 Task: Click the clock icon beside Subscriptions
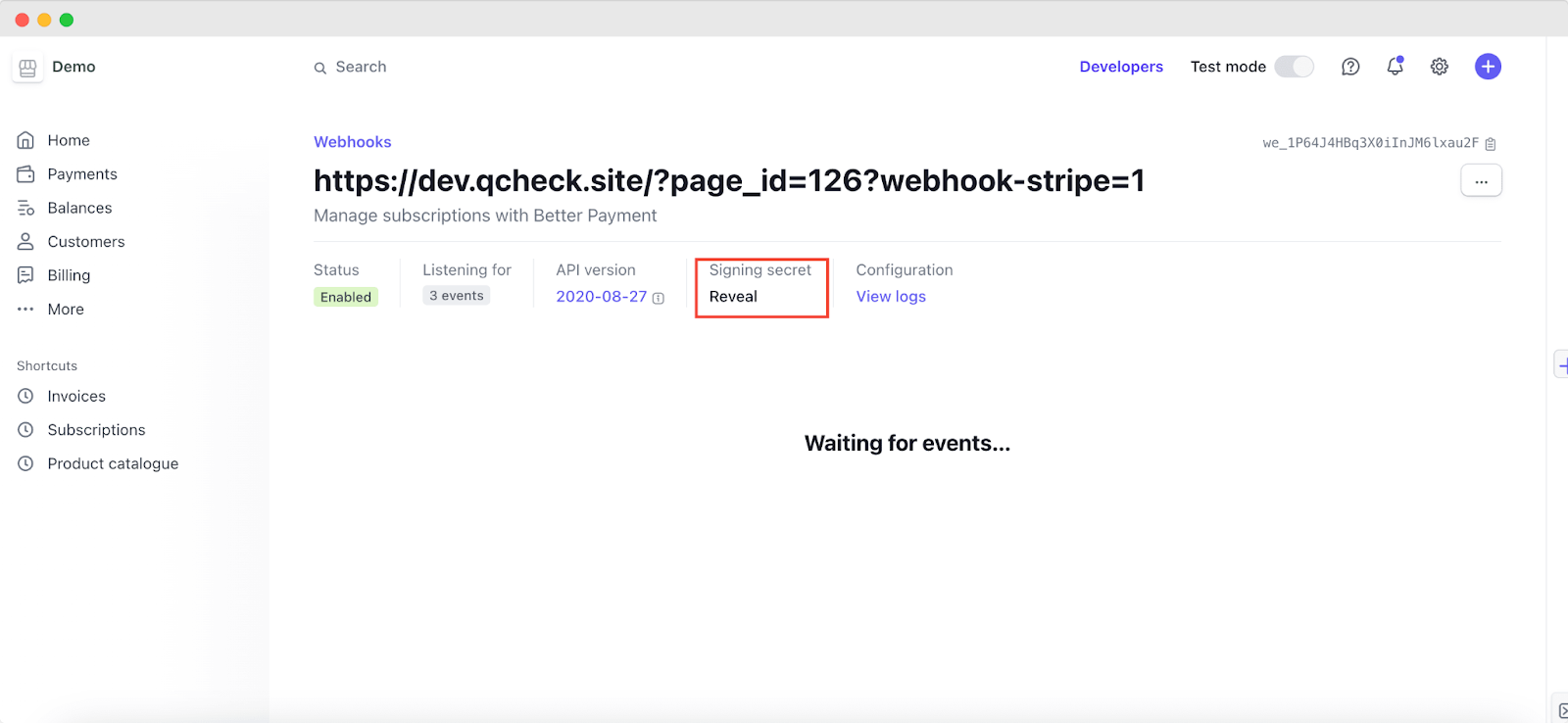coord(26,429)
